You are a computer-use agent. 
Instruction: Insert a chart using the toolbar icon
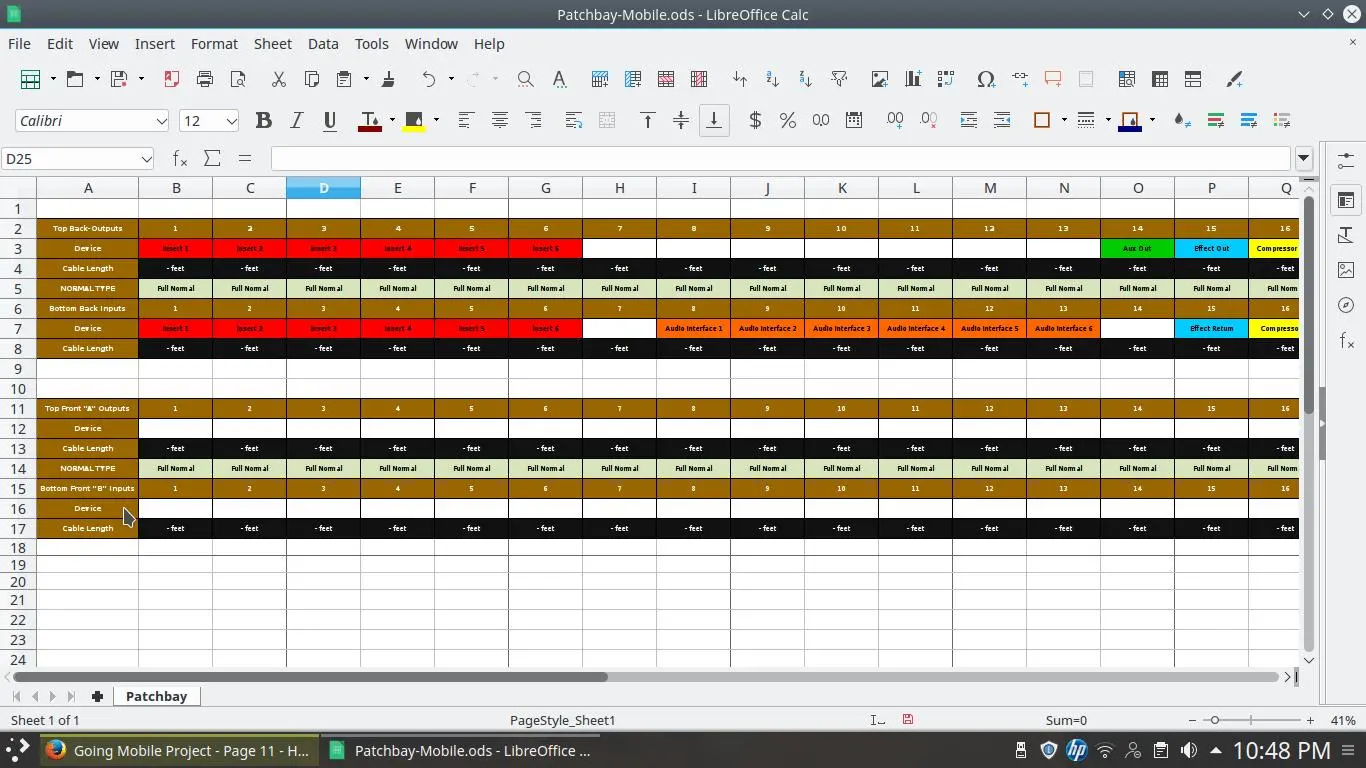tap(912, 79)
